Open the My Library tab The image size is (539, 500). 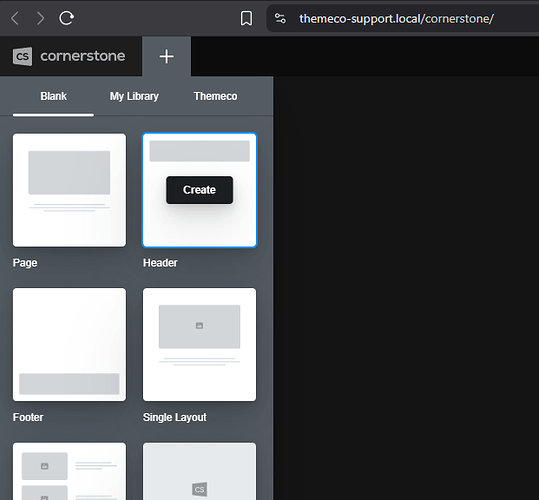pyautogui.click(x=134, y=96)
